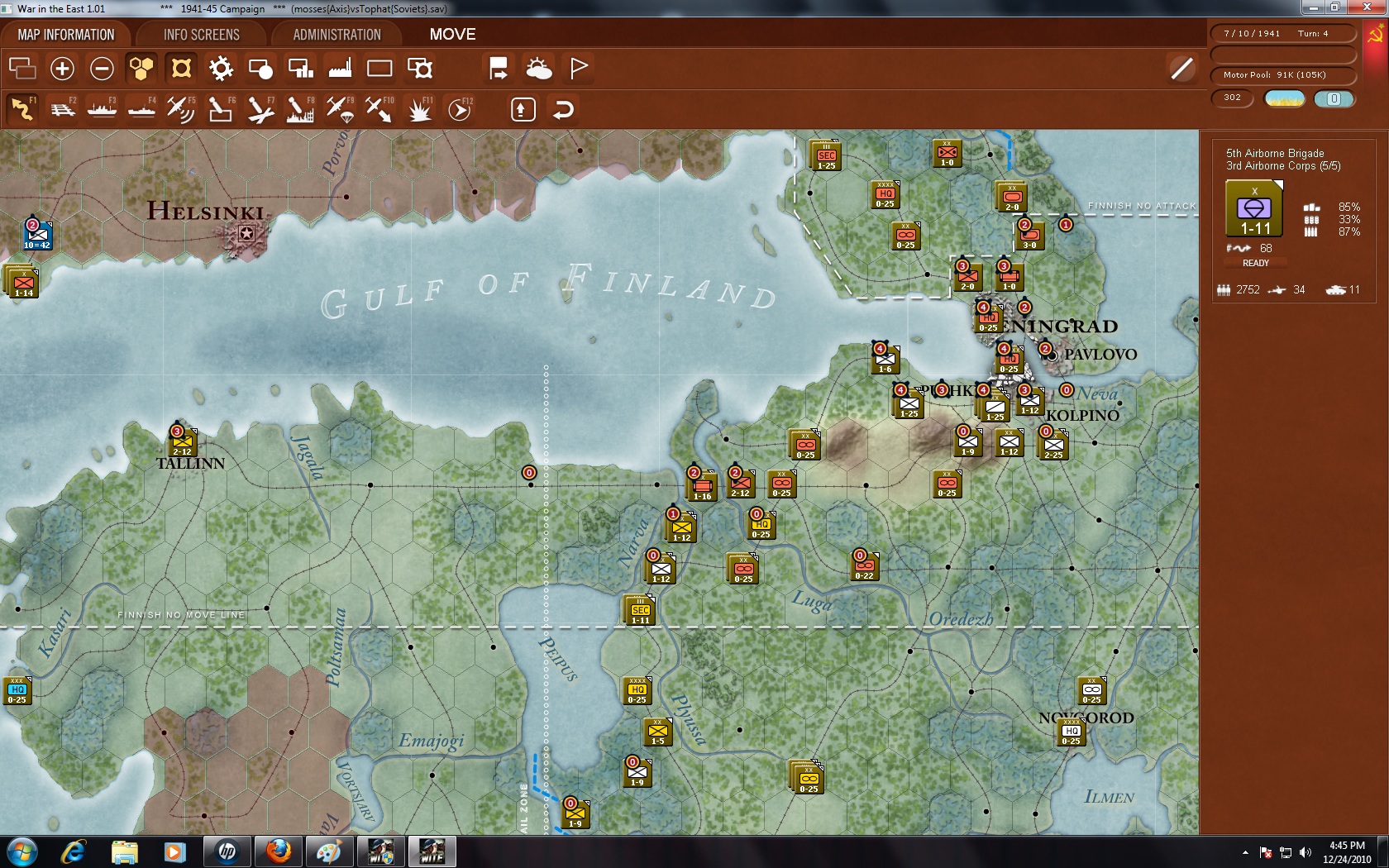Select the 0-22 unit counter on the map
1389x868 pixels.
864,566
